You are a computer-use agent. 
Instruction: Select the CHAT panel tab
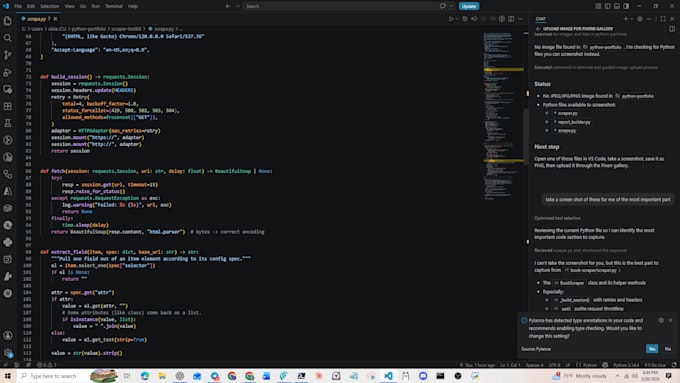[x=540, y=19]
